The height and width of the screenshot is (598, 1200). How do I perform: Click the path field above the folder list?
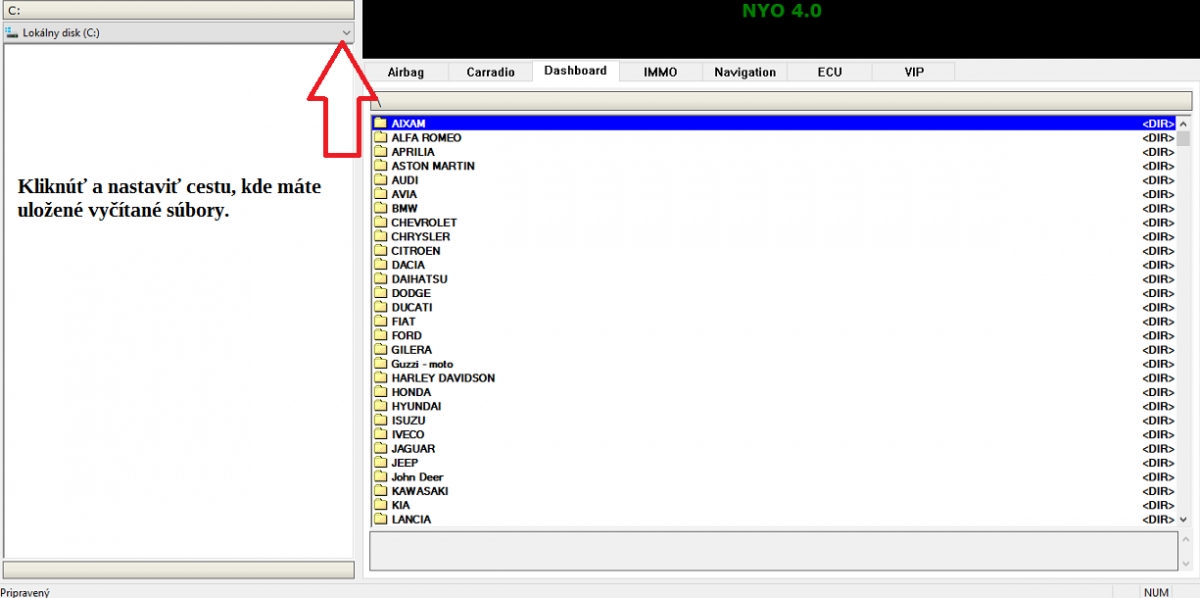click(780, 101)
